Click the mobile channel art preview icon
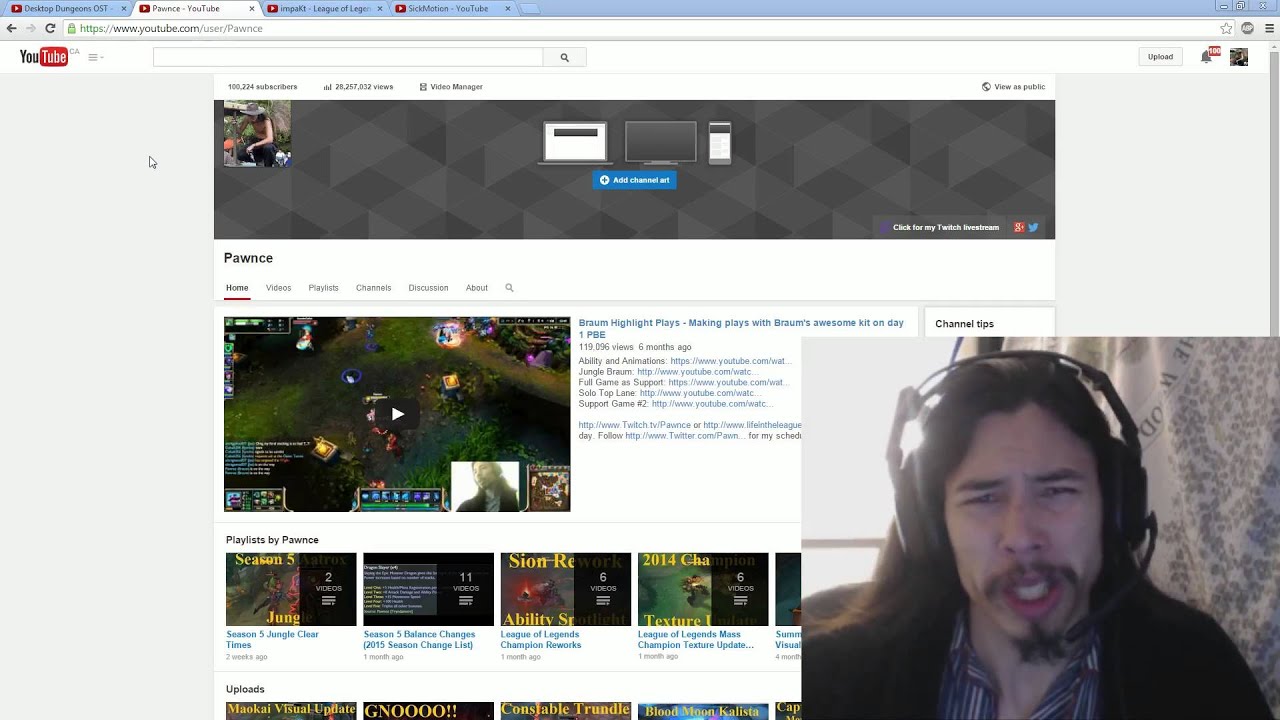 (720, 142)
